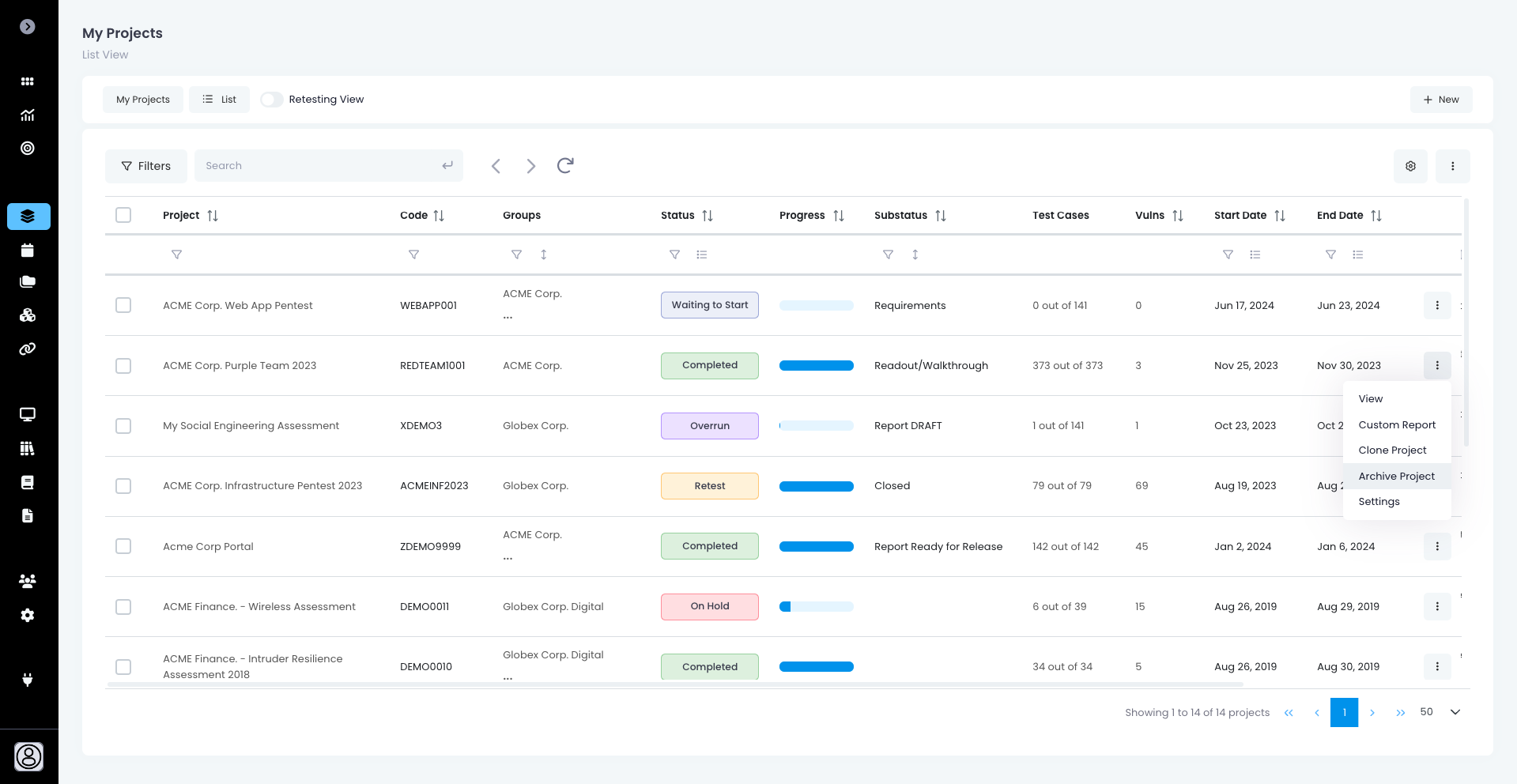Open the users team icon in the sidebar

(x=28, y=581)
